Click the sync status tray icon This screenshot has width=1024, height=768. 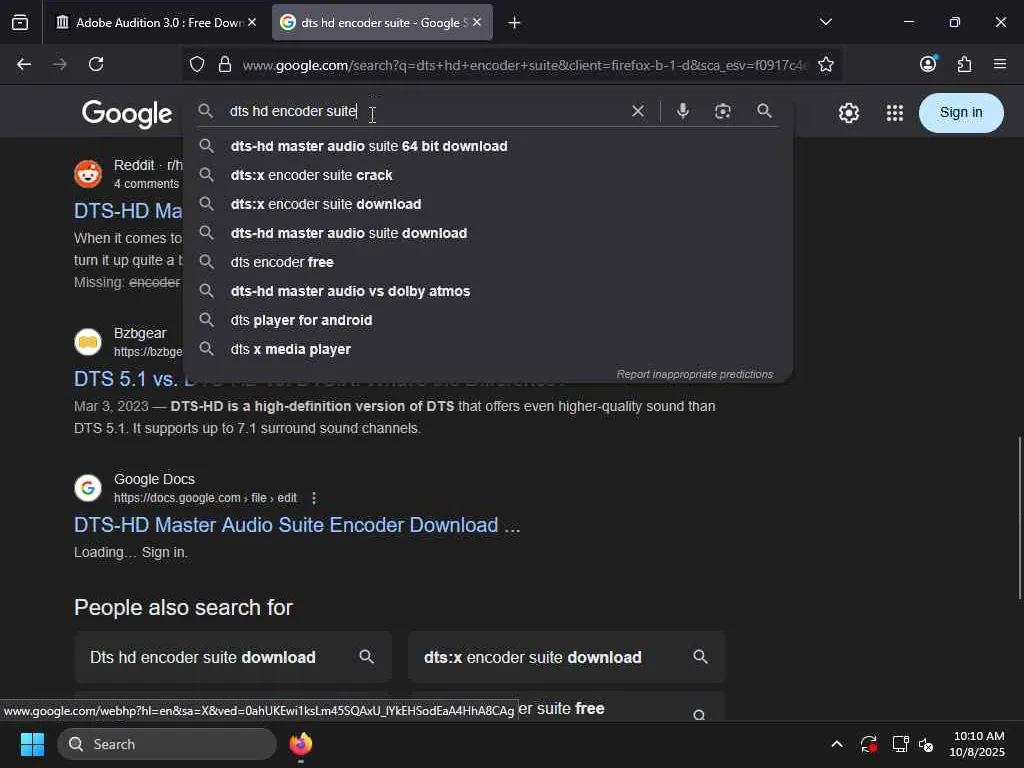(869, 744)
